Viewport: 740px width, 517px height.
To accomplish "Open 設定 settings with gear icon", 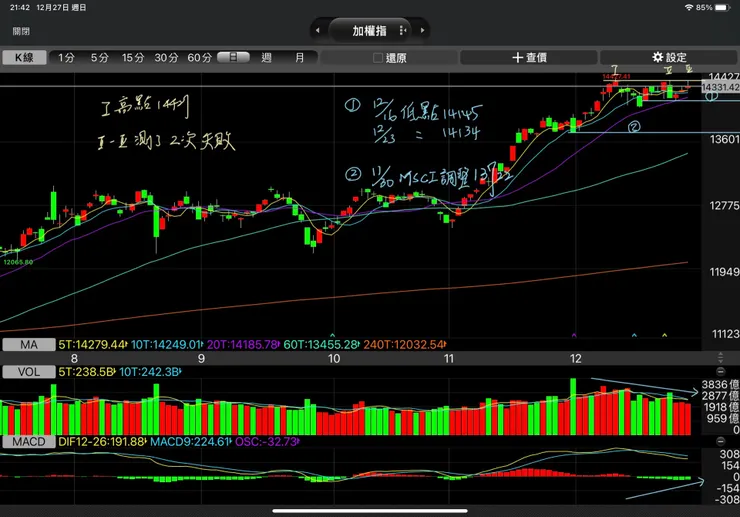I will pyautogui.click(x=669, y=58).
